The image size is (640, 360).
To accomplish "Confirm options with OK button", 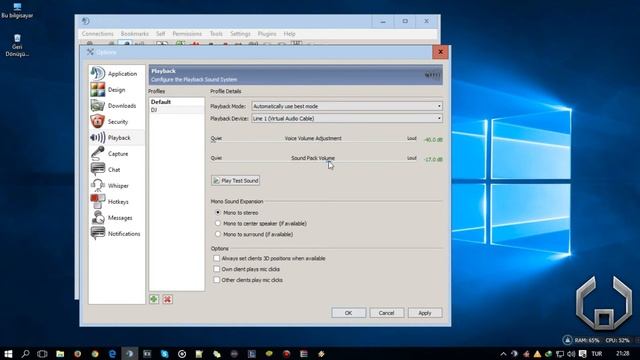I will [x=349, y=313].
